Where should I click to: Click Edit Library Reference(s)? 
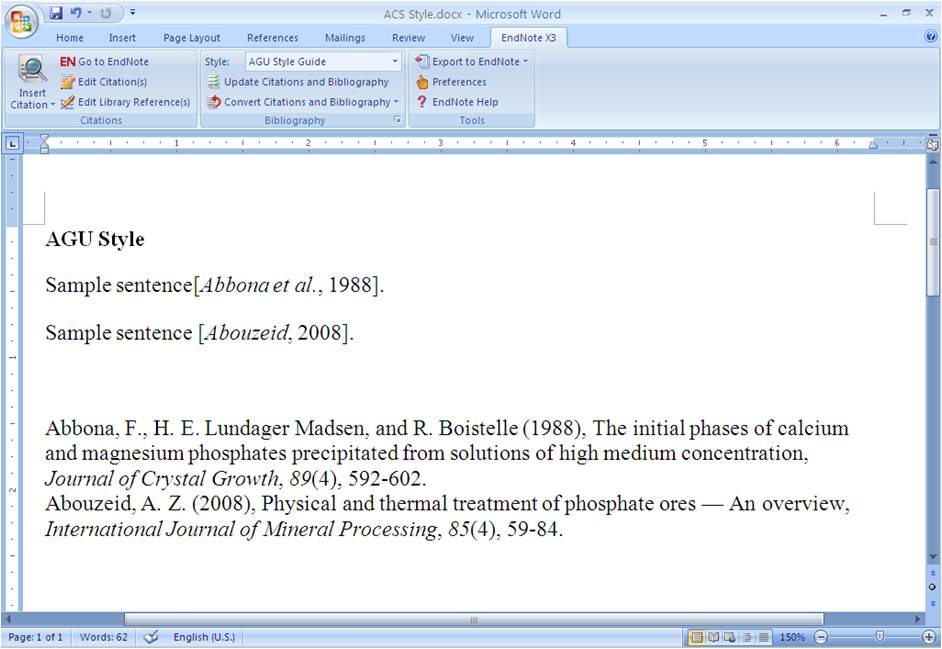click(x=126, y=102)
